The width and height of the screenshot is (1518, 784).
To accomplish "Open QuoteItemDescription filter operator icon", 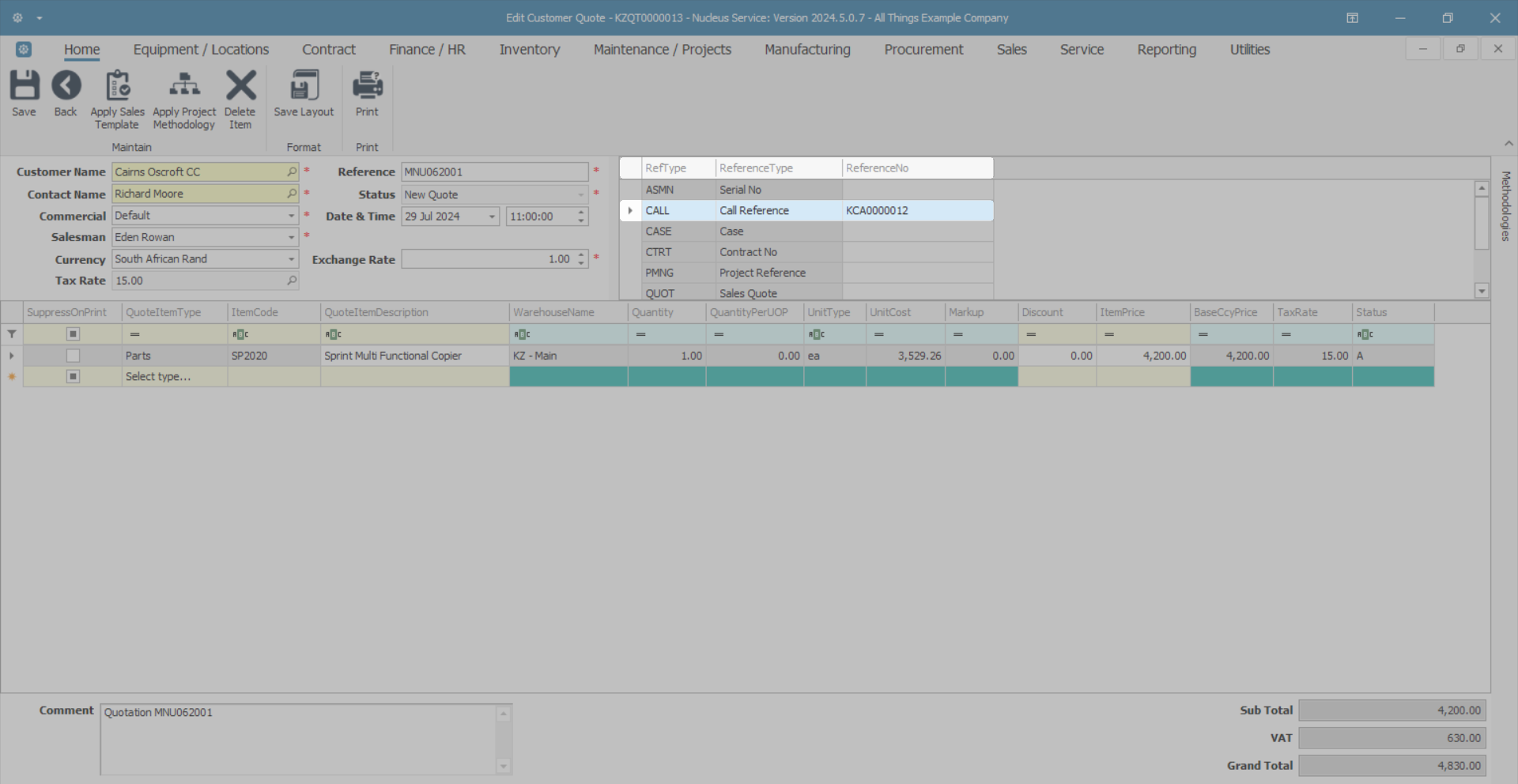I will coord(333,334).
